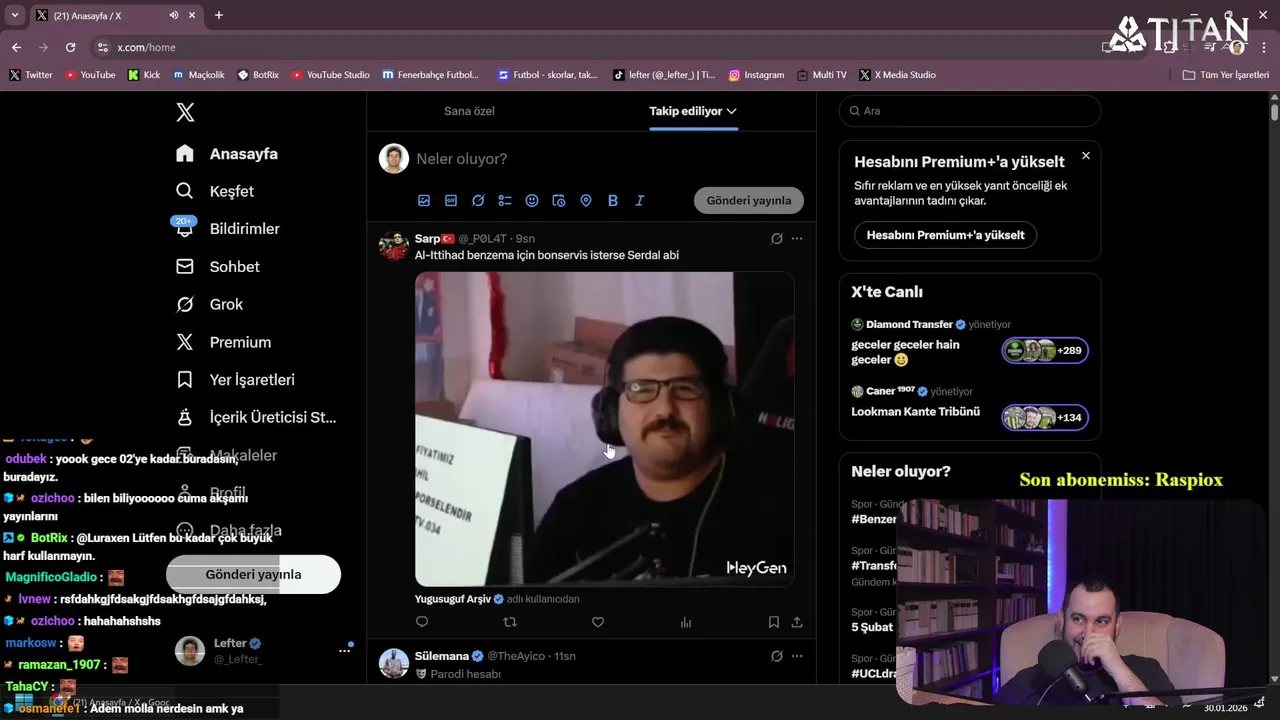Tag a location in the post
Viewport: 1280px width, 720px height.
[x=586, y=200]
